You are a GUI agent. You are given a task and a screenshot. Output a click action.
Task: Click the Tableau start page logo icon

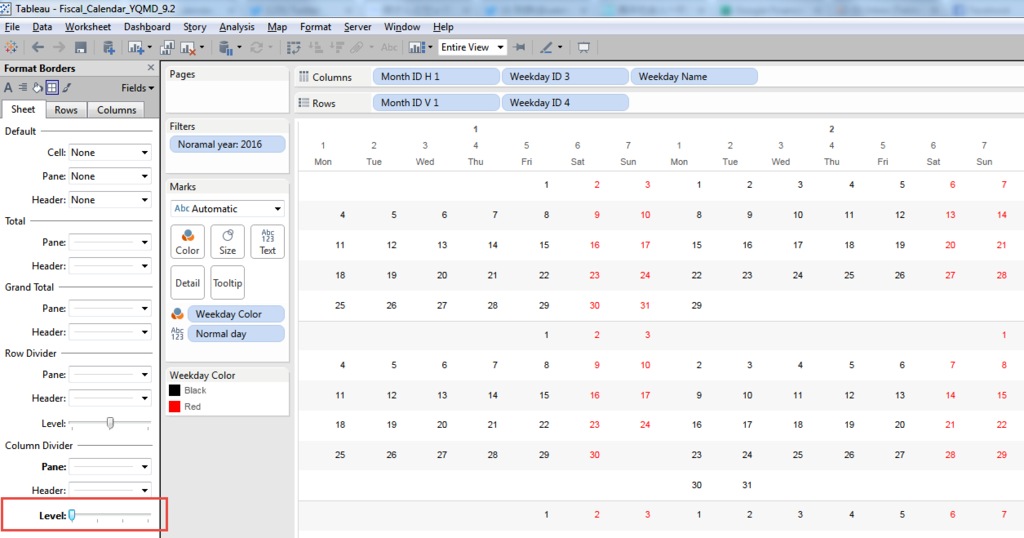tap(11, 47)
